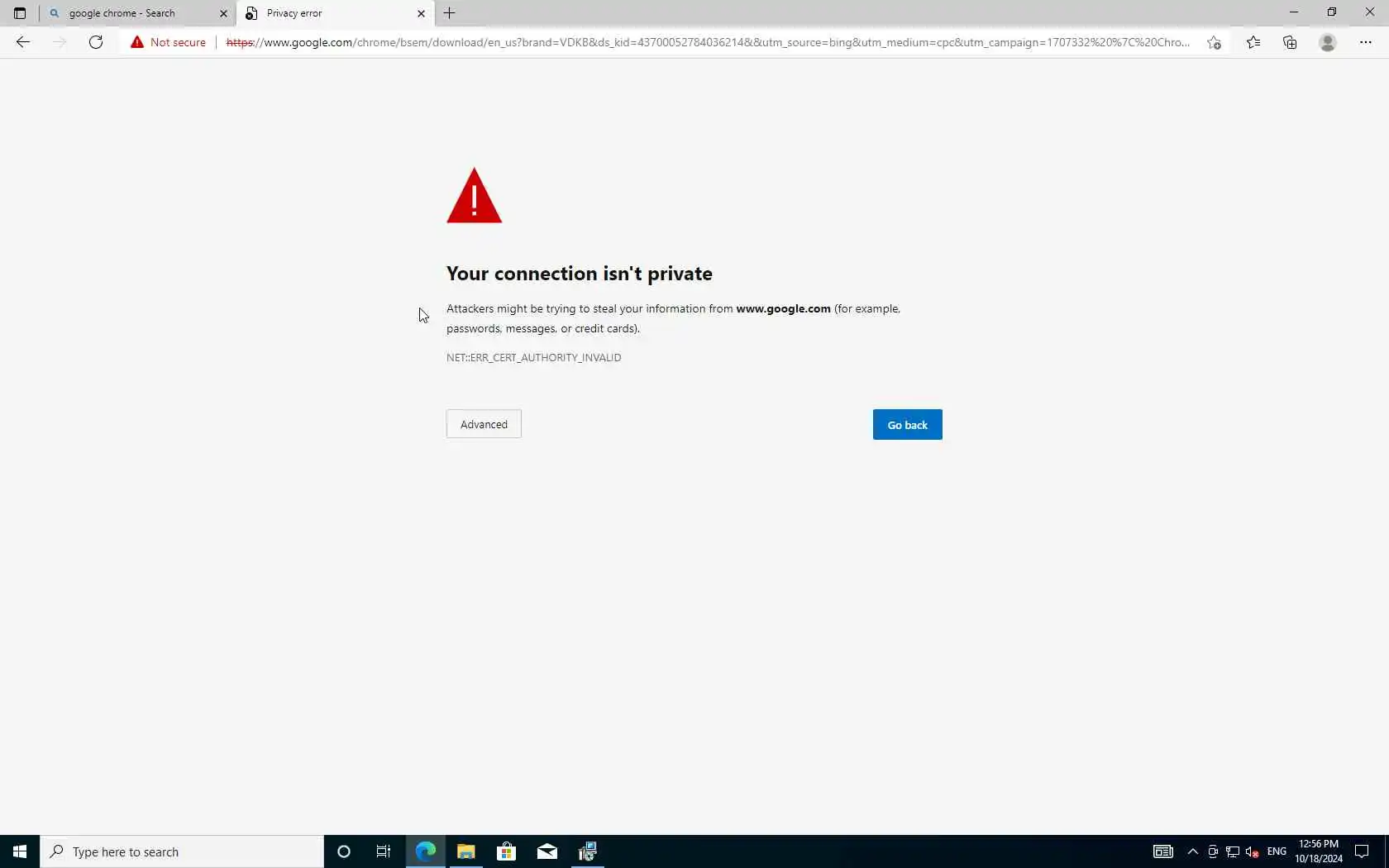Close the google chrome - Search tab
Image resolution: width=1389 pixels, height=868 pixels.
pyautogui.click(x=223, y=13)
